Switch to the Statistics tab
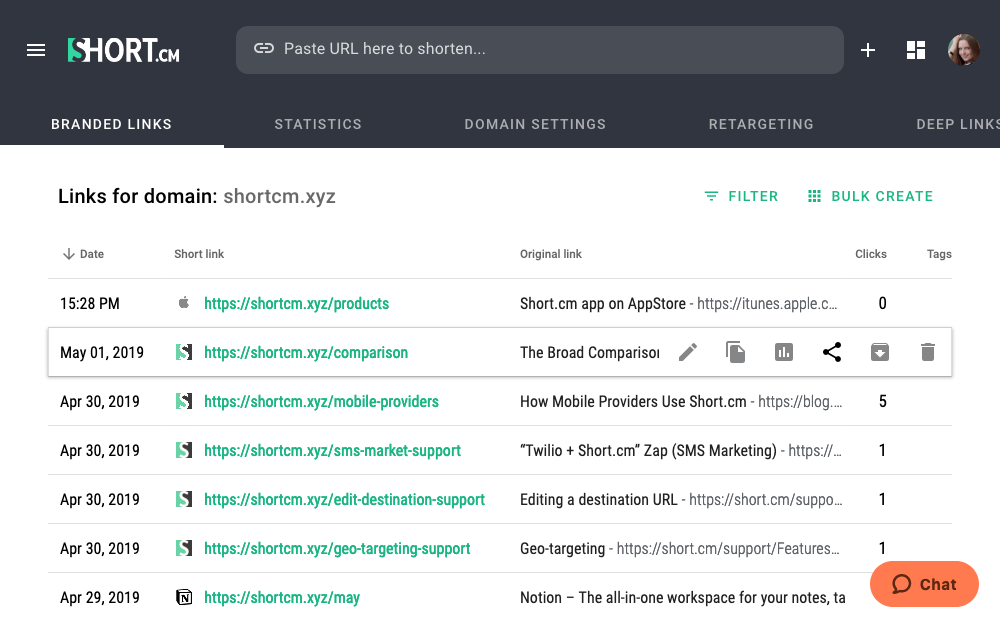 point(318,124)
